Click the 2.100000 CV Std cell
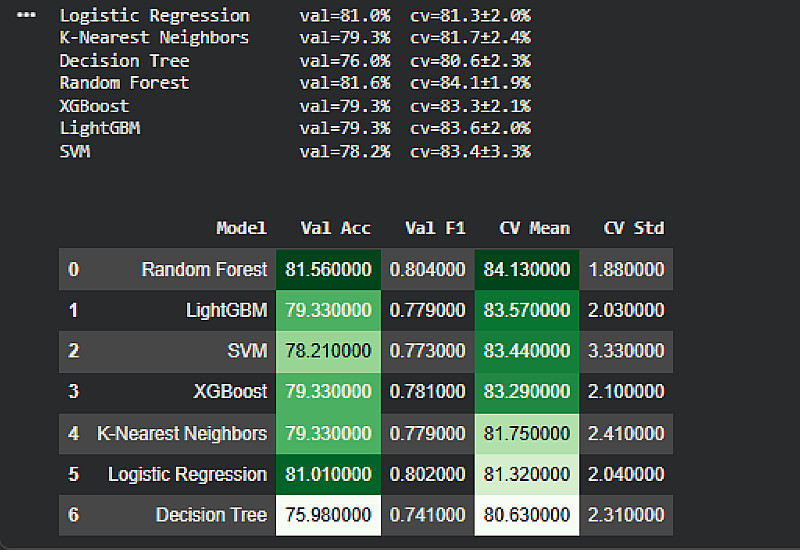800x550 pixels. (x=626, y=392)
